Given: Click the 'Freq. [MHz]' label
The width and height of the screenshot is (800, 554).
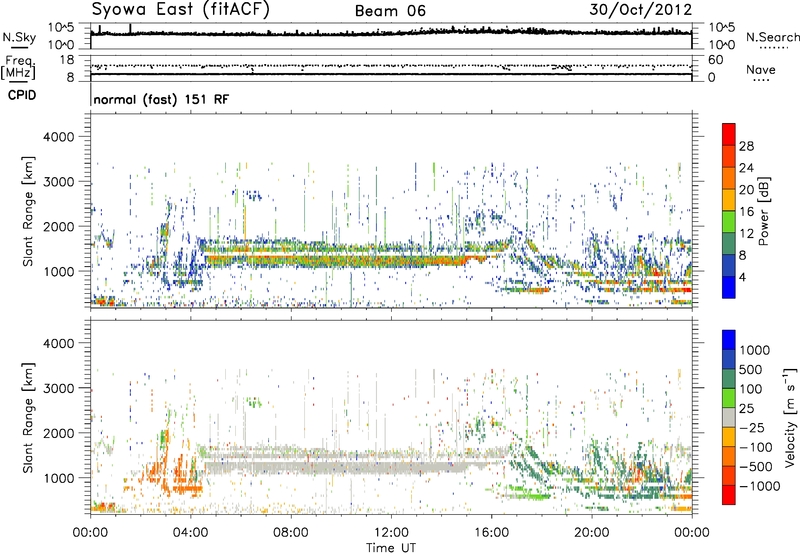Looking at the screenshot, I should point(18,68).
